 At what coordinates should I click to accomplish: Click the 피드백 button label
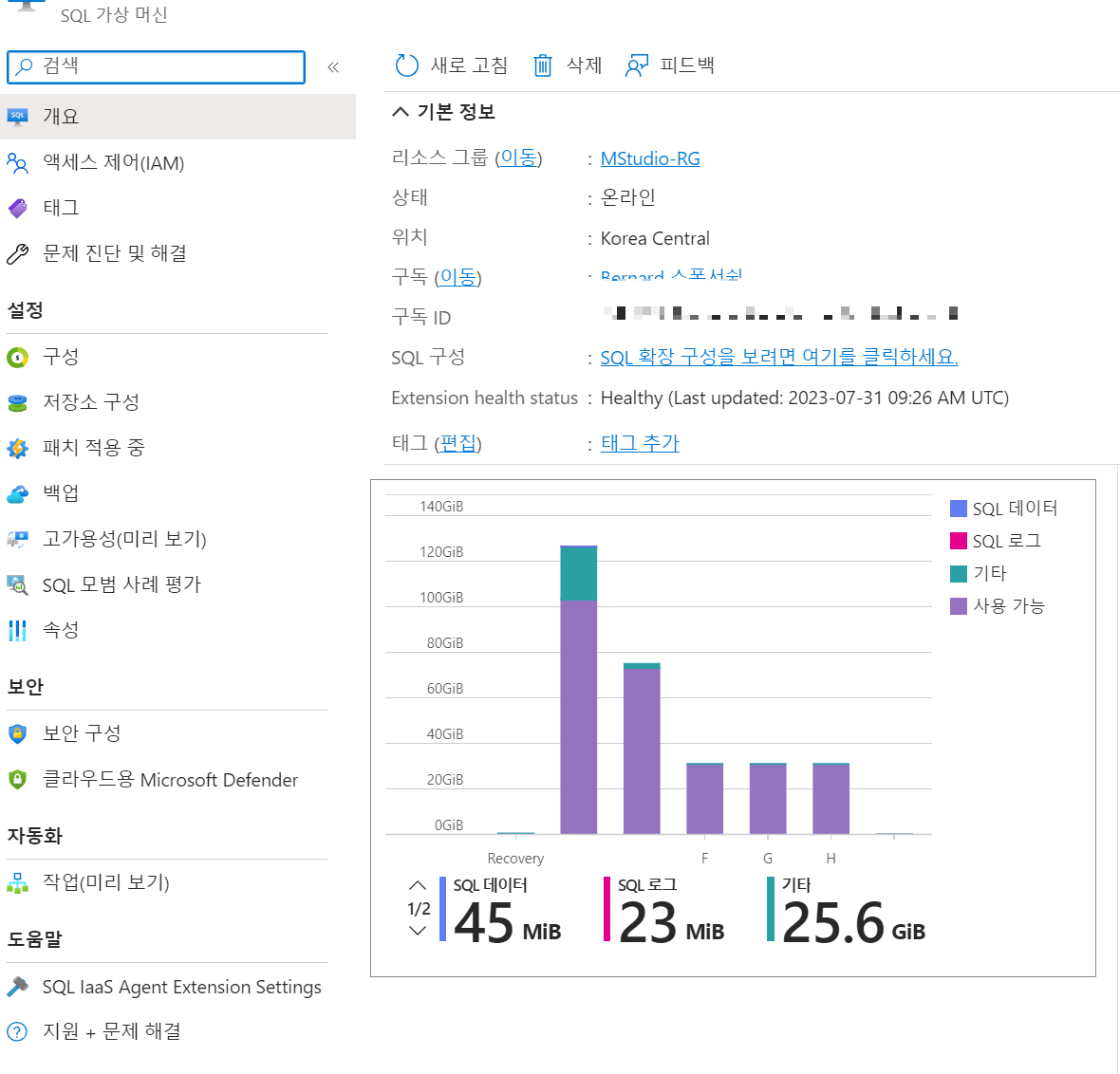click(x=686, y=65)
